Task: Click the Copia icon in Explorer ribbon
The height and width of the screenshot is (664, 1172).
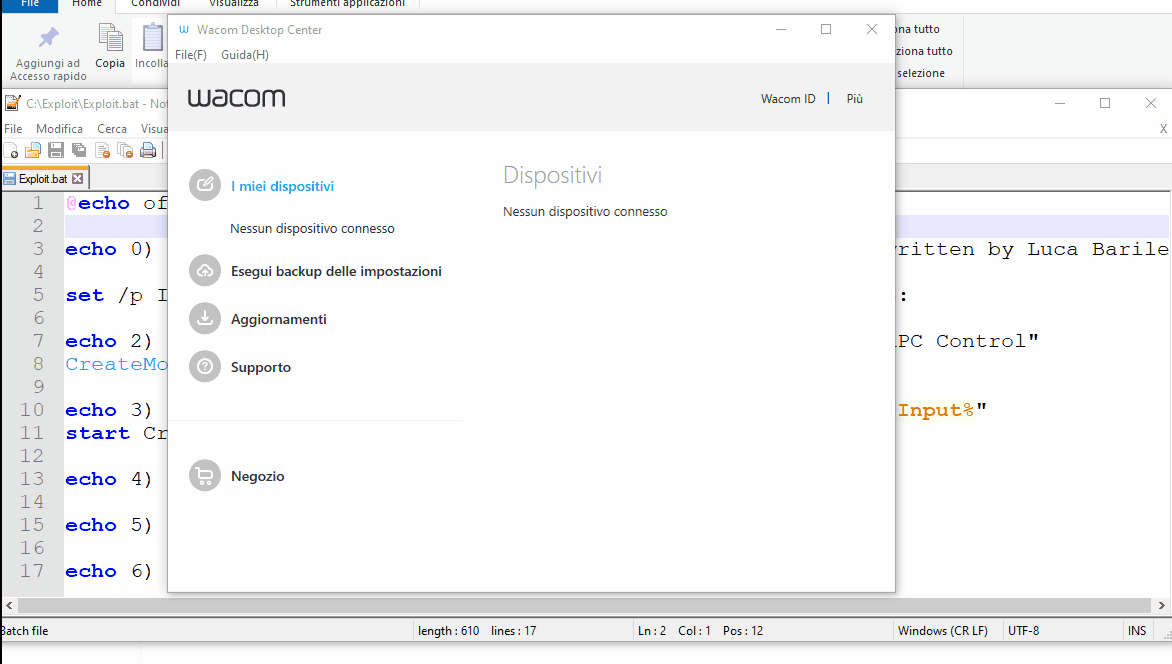Action: point(111,37)
